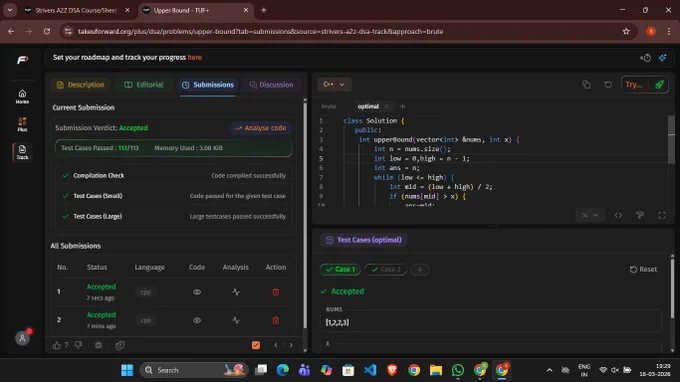View code of submission 1
680x382 pixels.
coord(197,292)
